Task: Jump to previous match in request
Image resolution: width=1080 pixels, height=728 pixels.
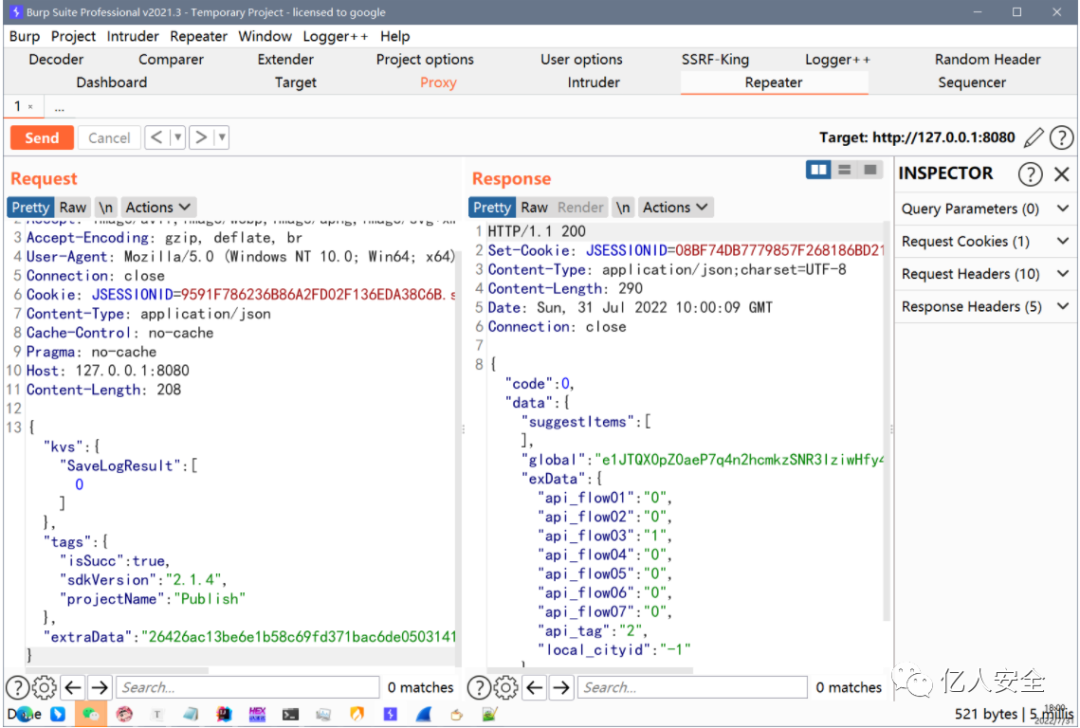Action: (x=73, y=687)
